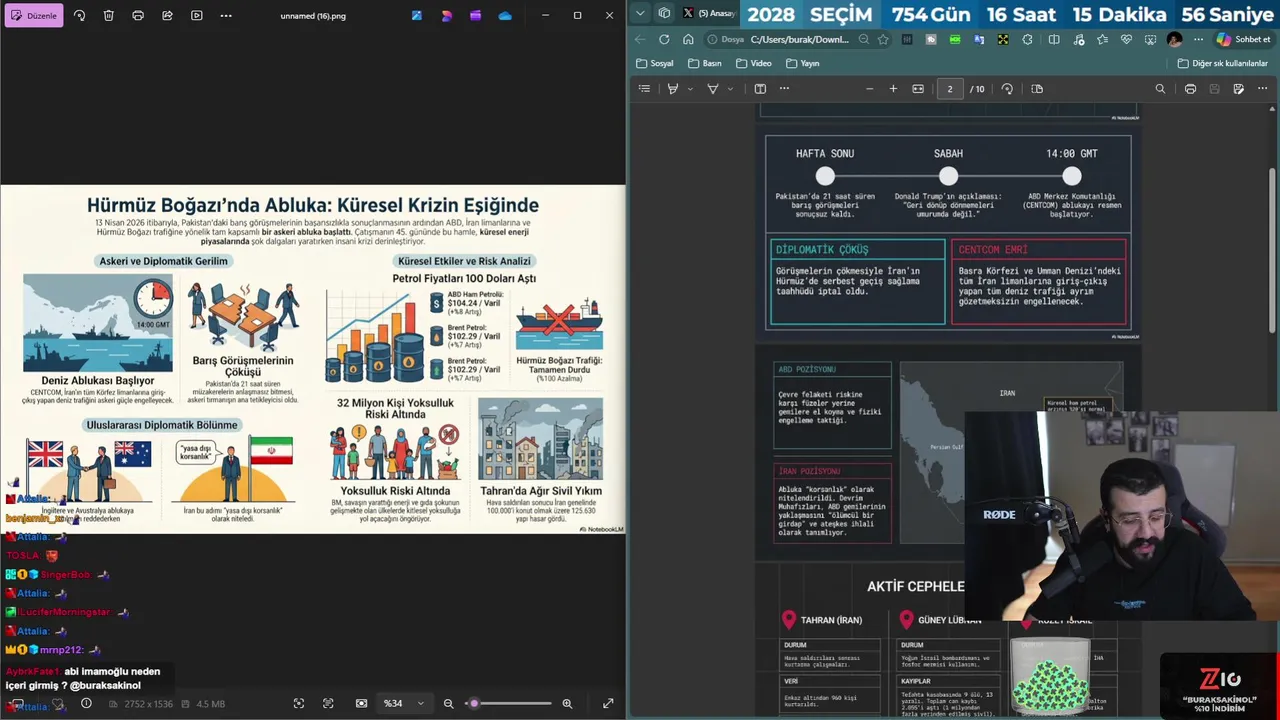Open the %34 zoom level dropdown
Image resolution: width=1280 pixels, height=720 pixels.
(404, 703)
